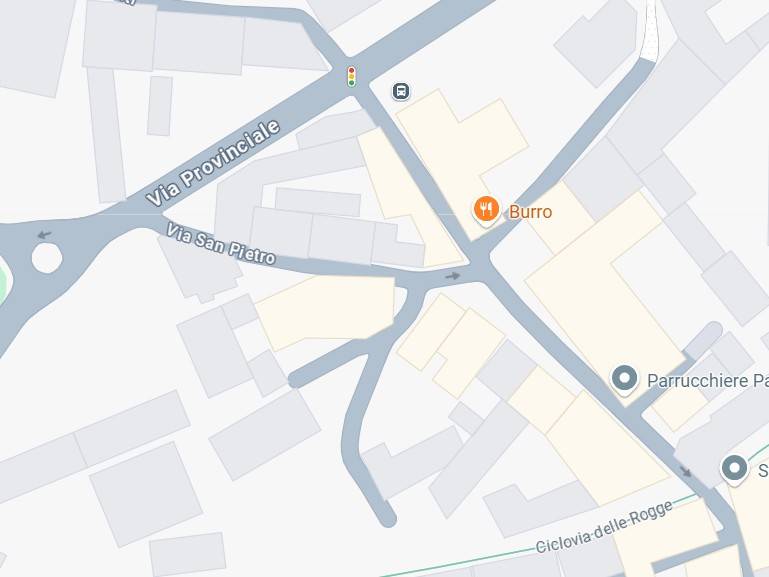This screenshot has height=577, width=769.
Task: Click the Via Provinciale street label
Action: pyautogui.click(x=213, y=163)
